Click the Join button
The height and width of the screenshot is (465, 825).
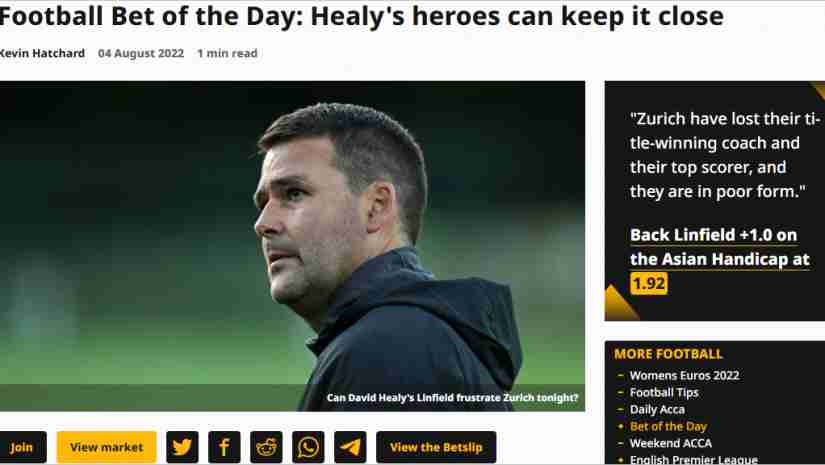22,447
